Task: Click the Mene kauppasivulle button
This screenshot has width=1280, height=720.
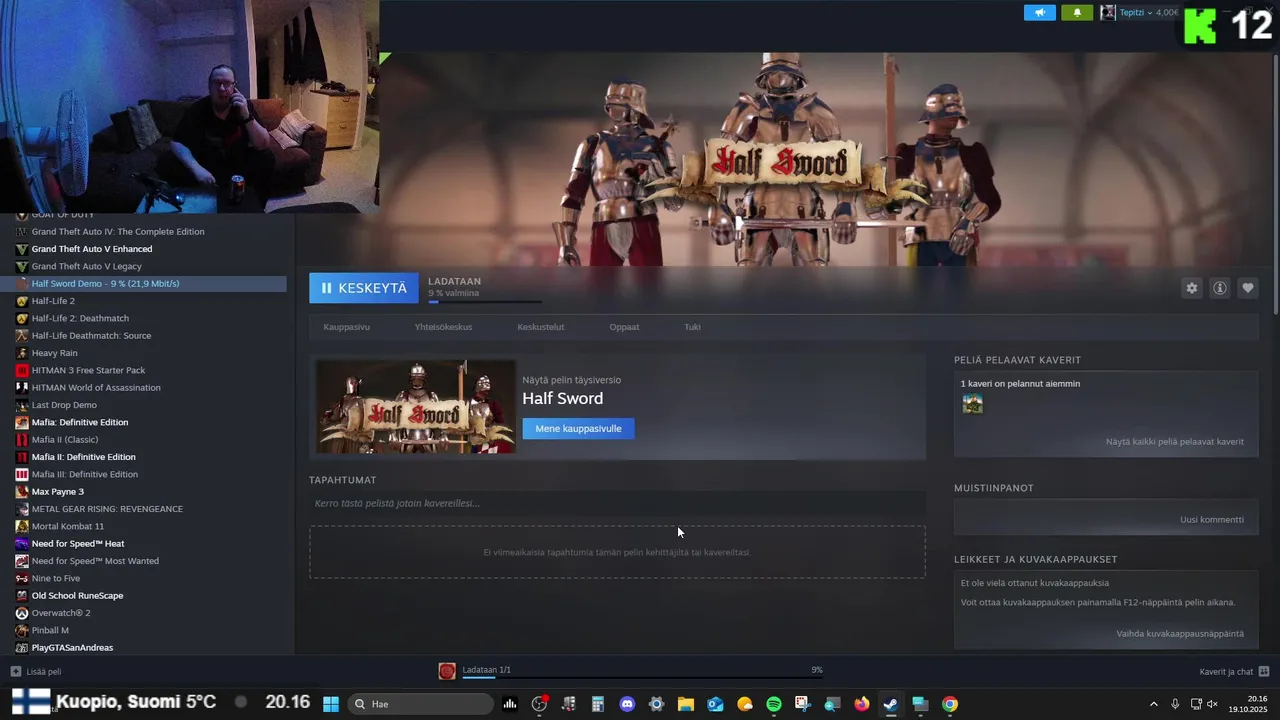Action: [578, 429]
